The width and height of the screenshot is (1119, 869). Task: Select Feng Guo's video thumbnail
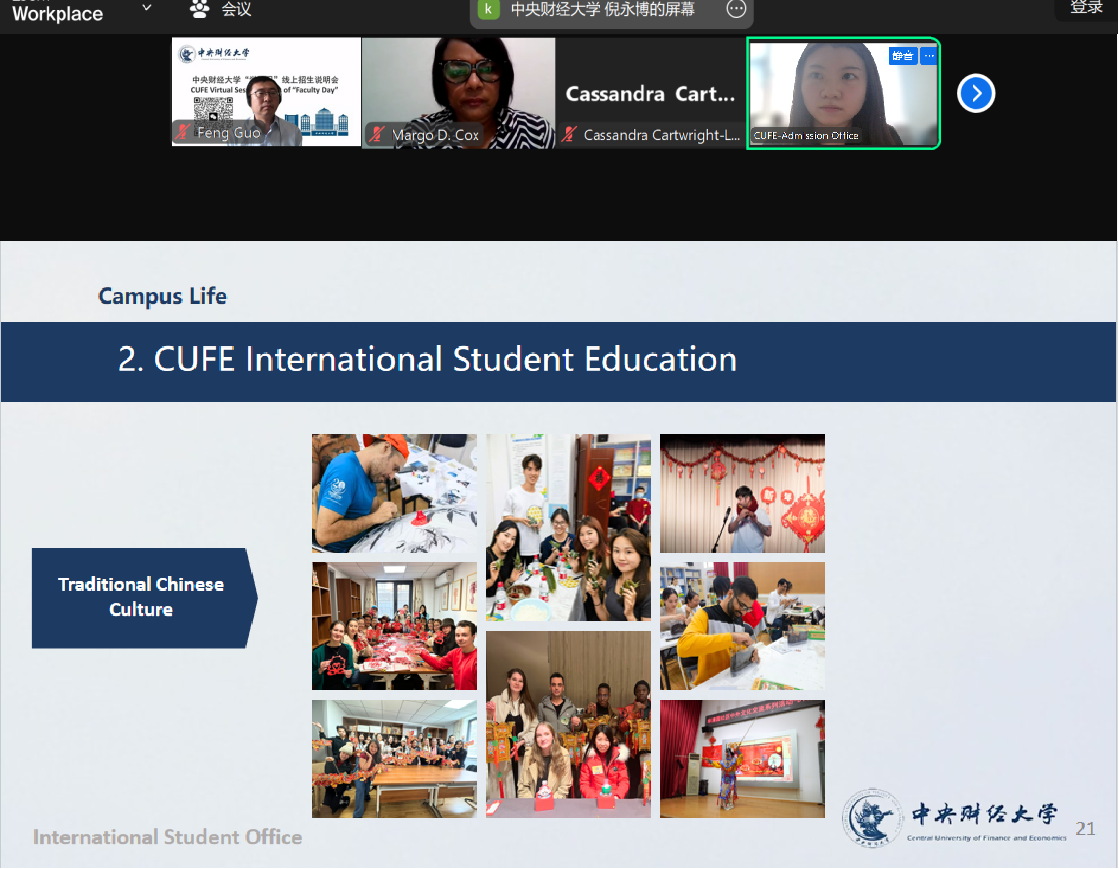pyautogui.click(x=266, y=92)
